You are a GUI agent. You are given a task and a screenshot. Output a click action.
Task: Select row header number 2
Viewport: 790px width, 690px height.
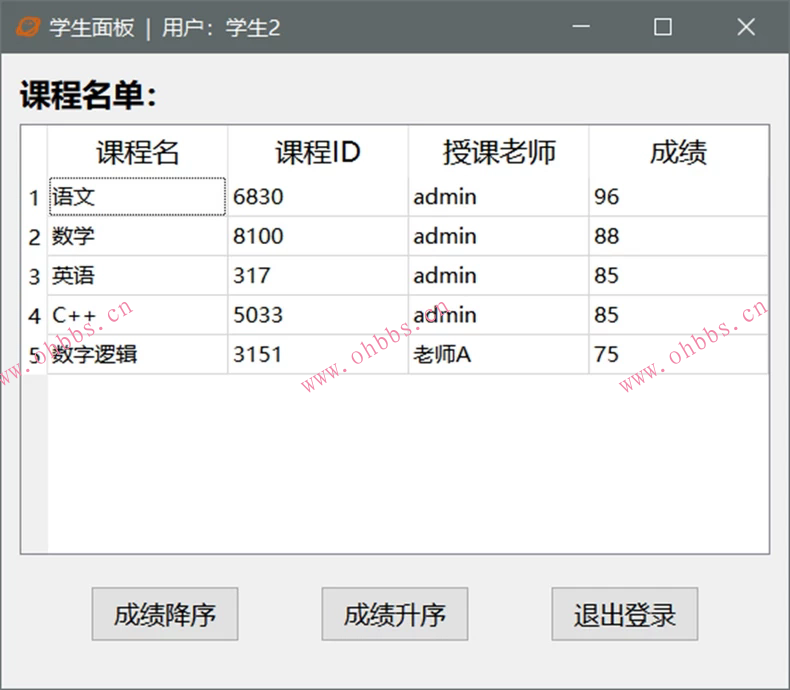[34, 236]
